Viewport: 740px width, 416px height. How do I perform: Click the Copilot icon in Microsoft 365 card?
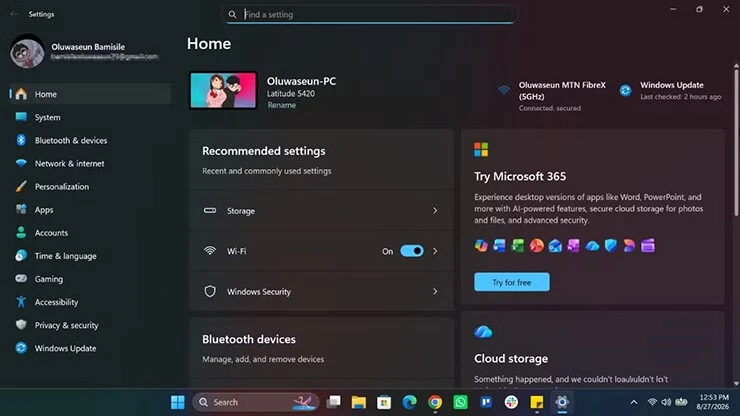(481, 246)
